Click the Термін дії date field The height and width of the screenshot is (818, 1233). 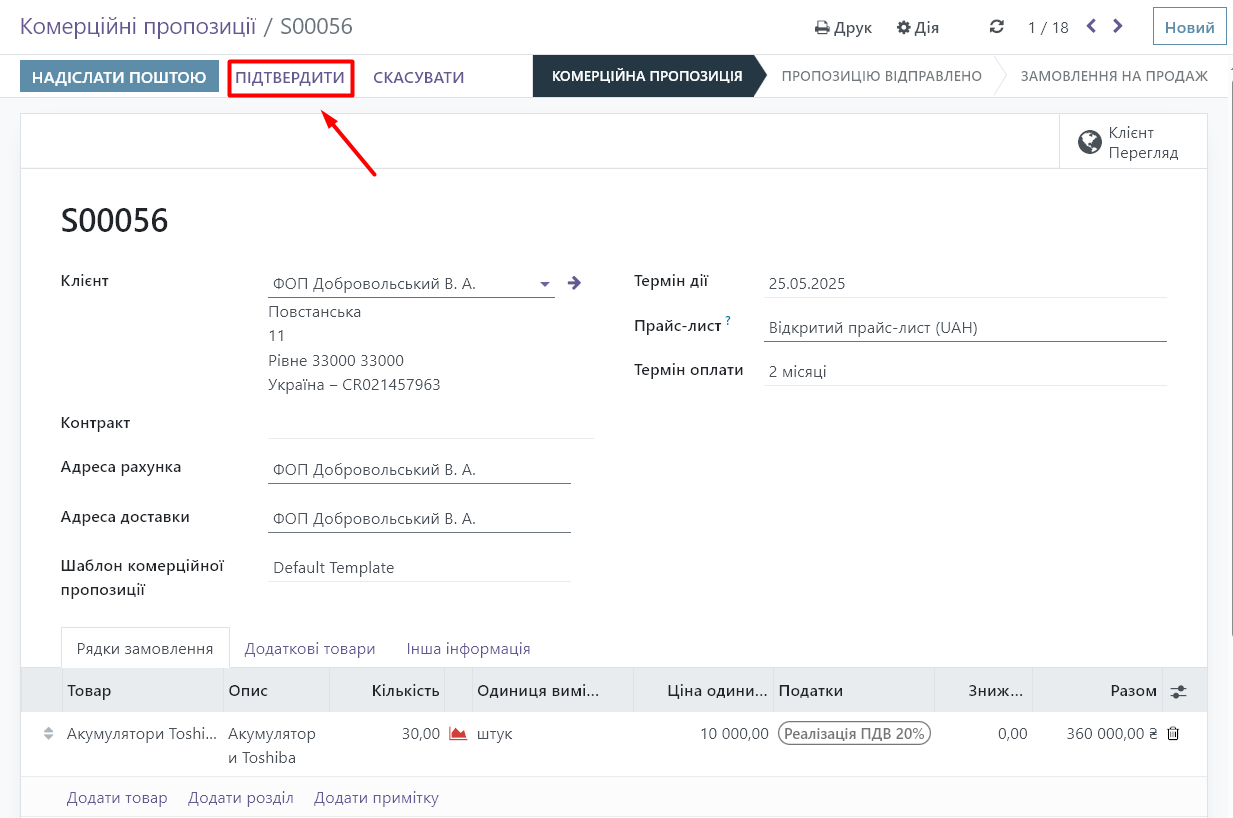coord(964,284)
